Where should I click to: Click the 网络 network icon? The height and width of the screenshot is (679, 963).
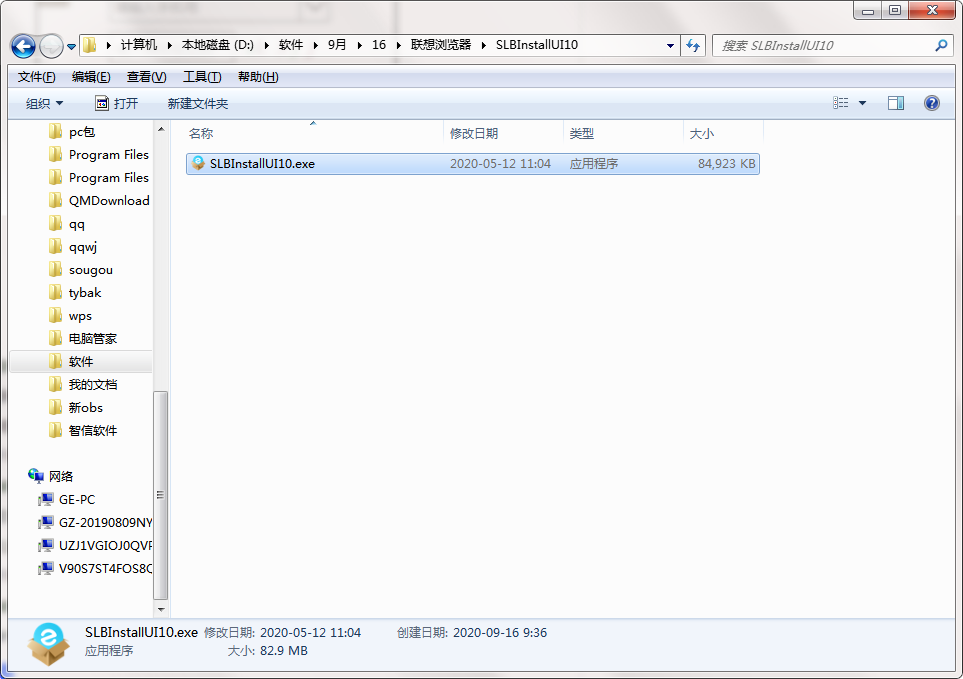(x=36, y=476)
